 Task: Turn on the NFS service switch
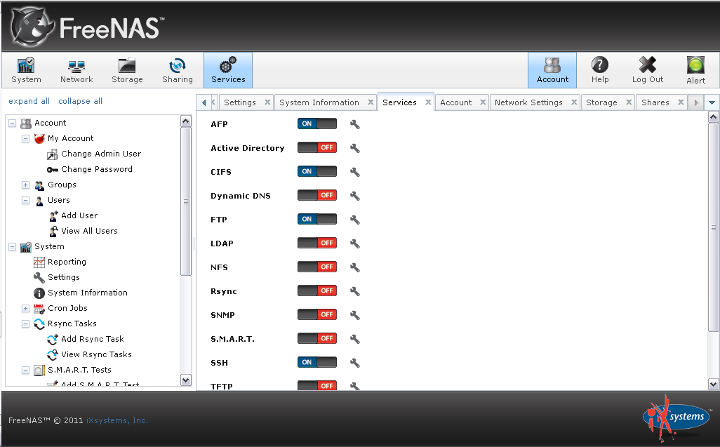tap(317, 267)
